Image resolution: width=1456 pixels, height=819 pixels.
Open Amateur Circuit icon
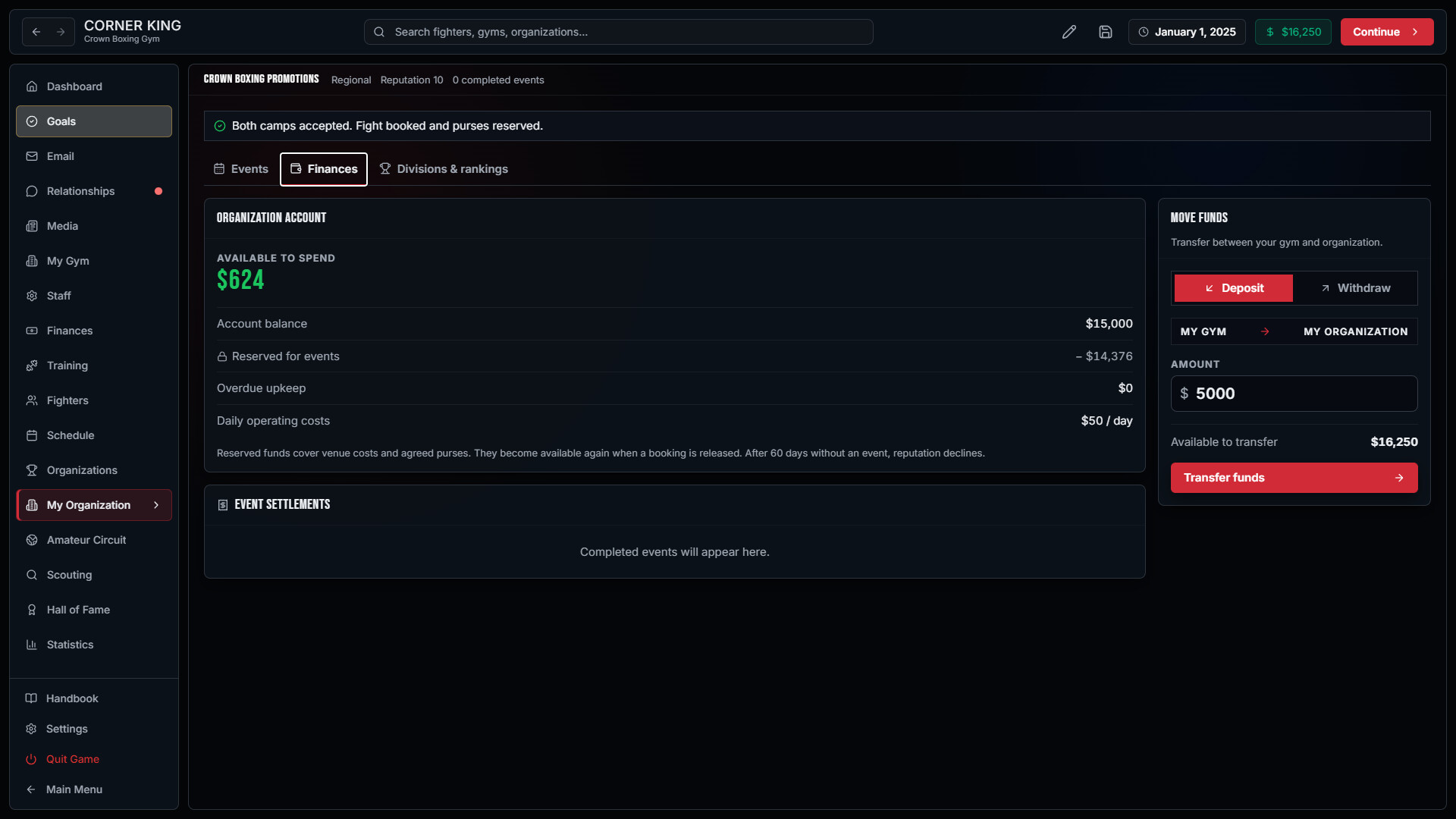[x=32, y=540]
